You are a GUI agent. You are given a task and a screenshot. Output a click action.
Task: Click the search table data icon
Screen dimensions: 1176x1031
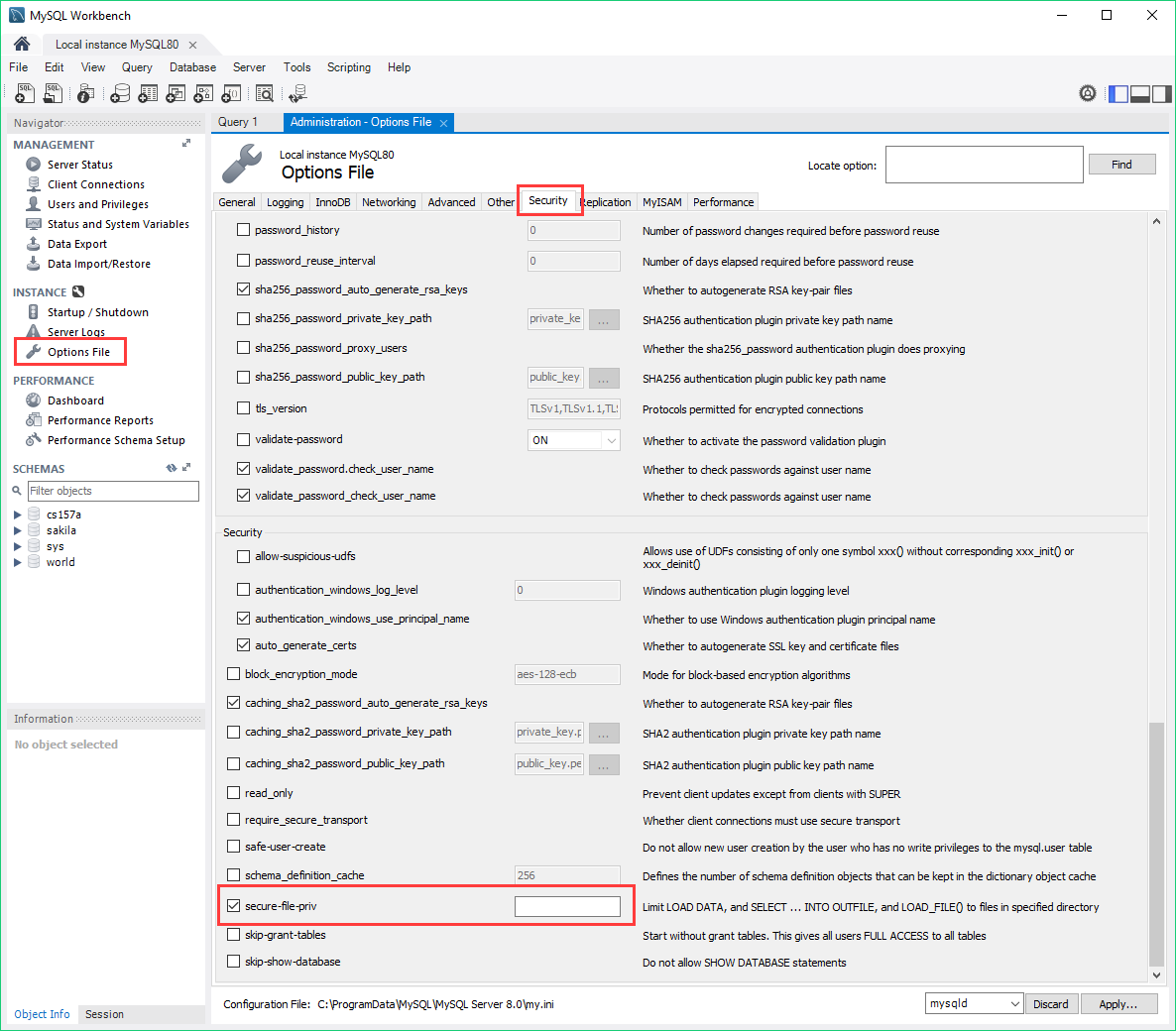265,93
